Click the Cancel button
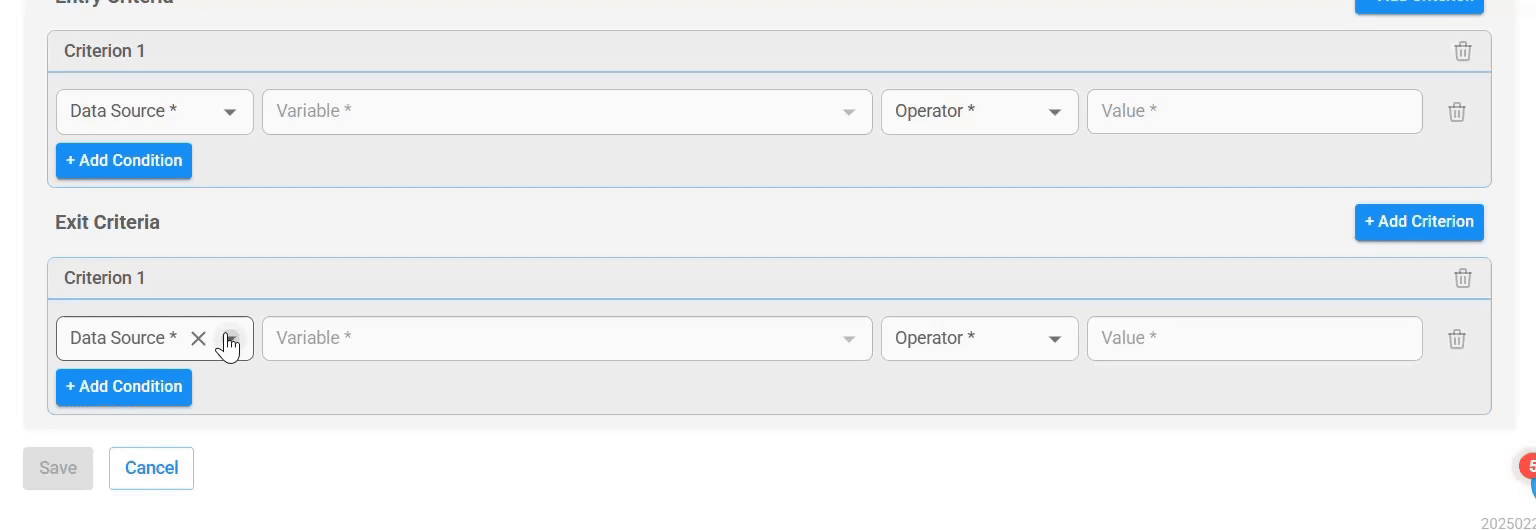Image resolution: width=1536 pixels, height=530 pixels. (x=151, y=468)
